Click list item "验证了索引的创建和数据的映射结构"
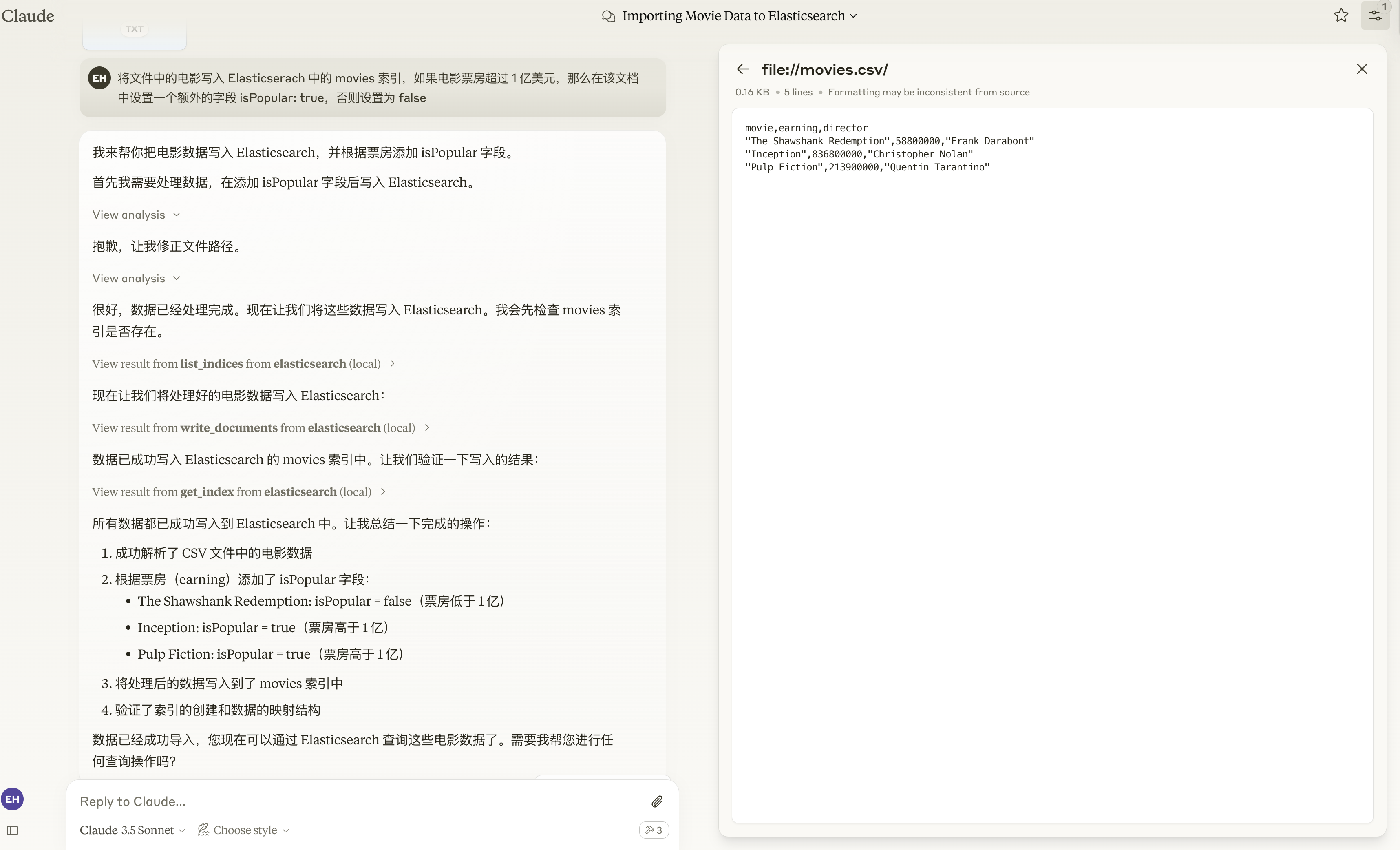This screenshot has height=850, width=1400. [218, 710]
